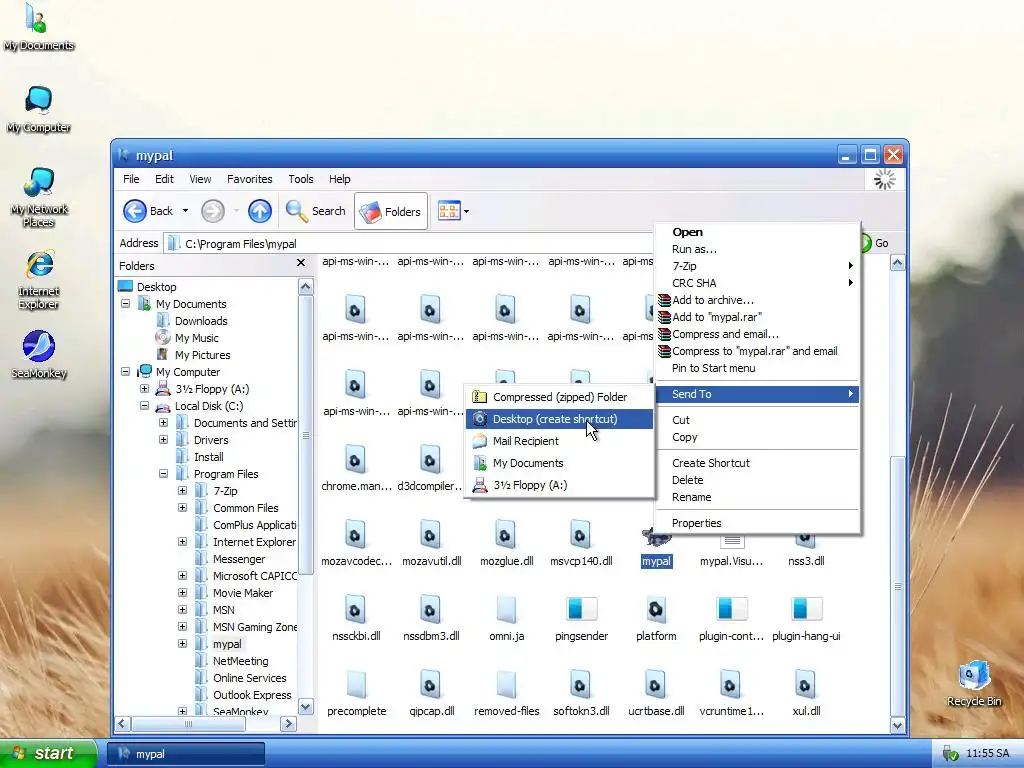Click the system tray security icon
Screen dimensions: 1024x768
click(x=950, y=754)
